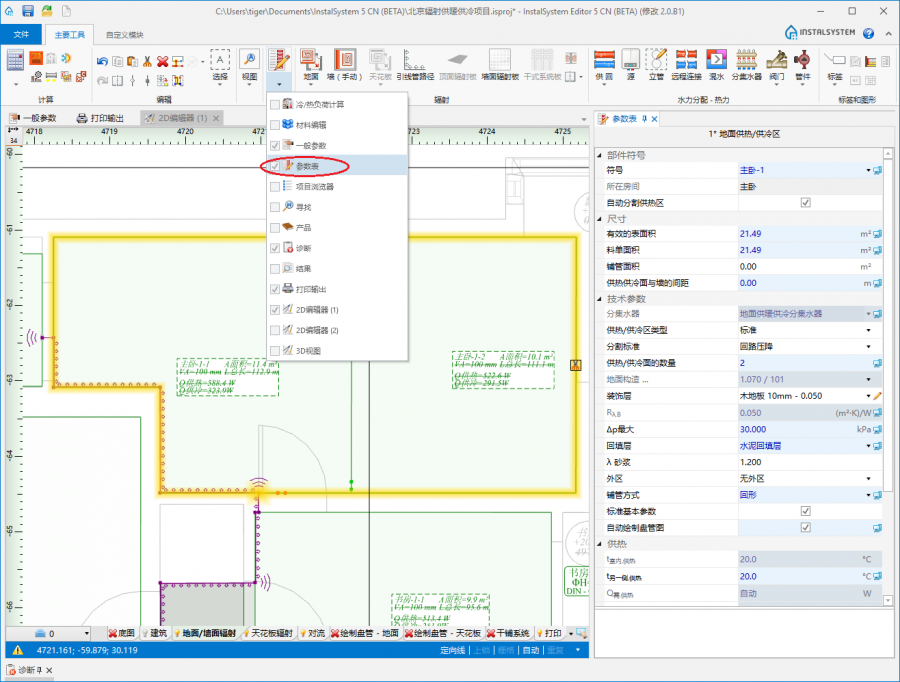Select 3D视图 from the dropdown menu
The image size is (900, 682).
pyautogui.click(x=309, y=350)
